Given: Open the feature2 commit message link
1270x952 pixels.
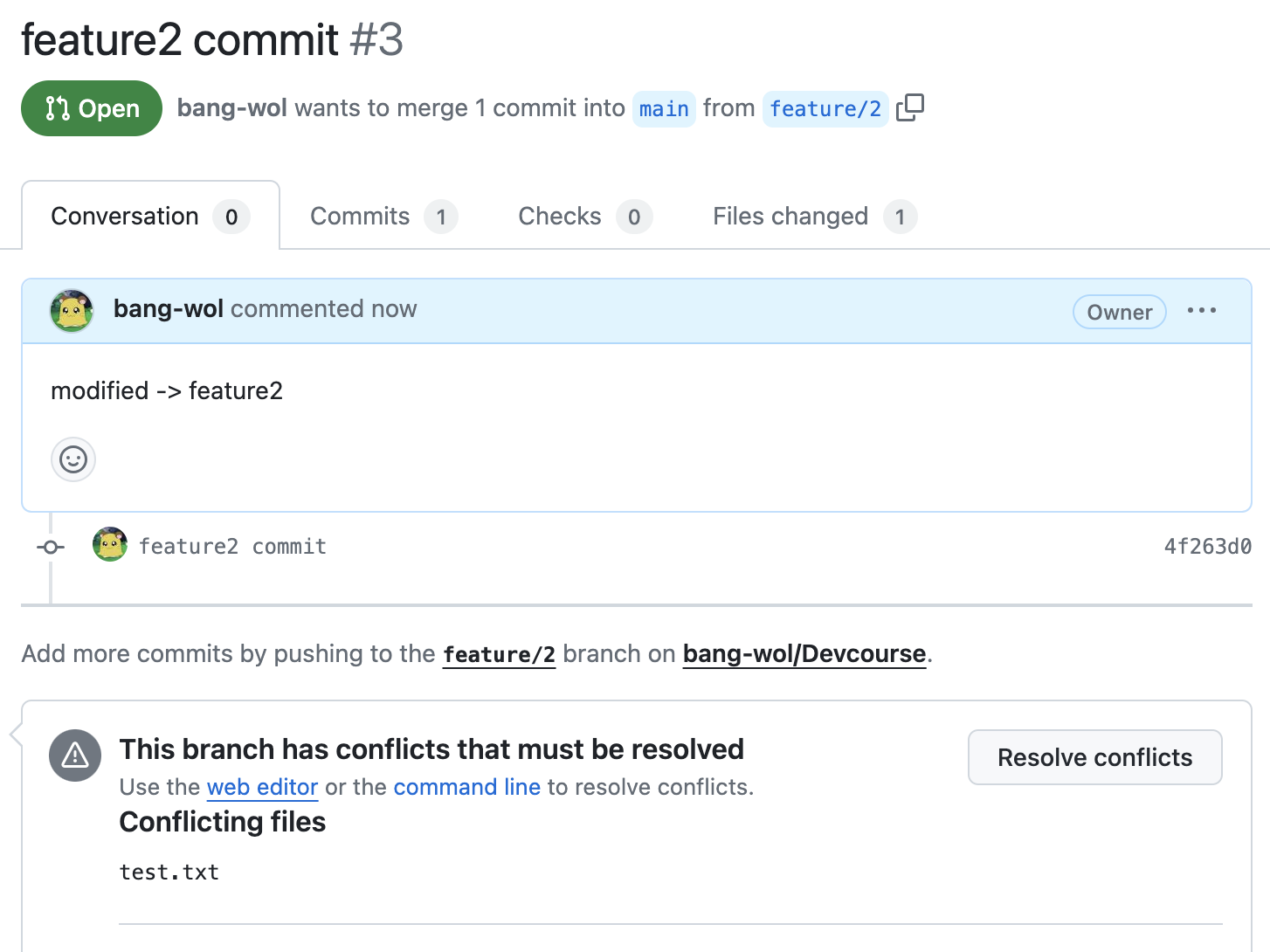Looking at the screenshot, I should pos(232,547).
